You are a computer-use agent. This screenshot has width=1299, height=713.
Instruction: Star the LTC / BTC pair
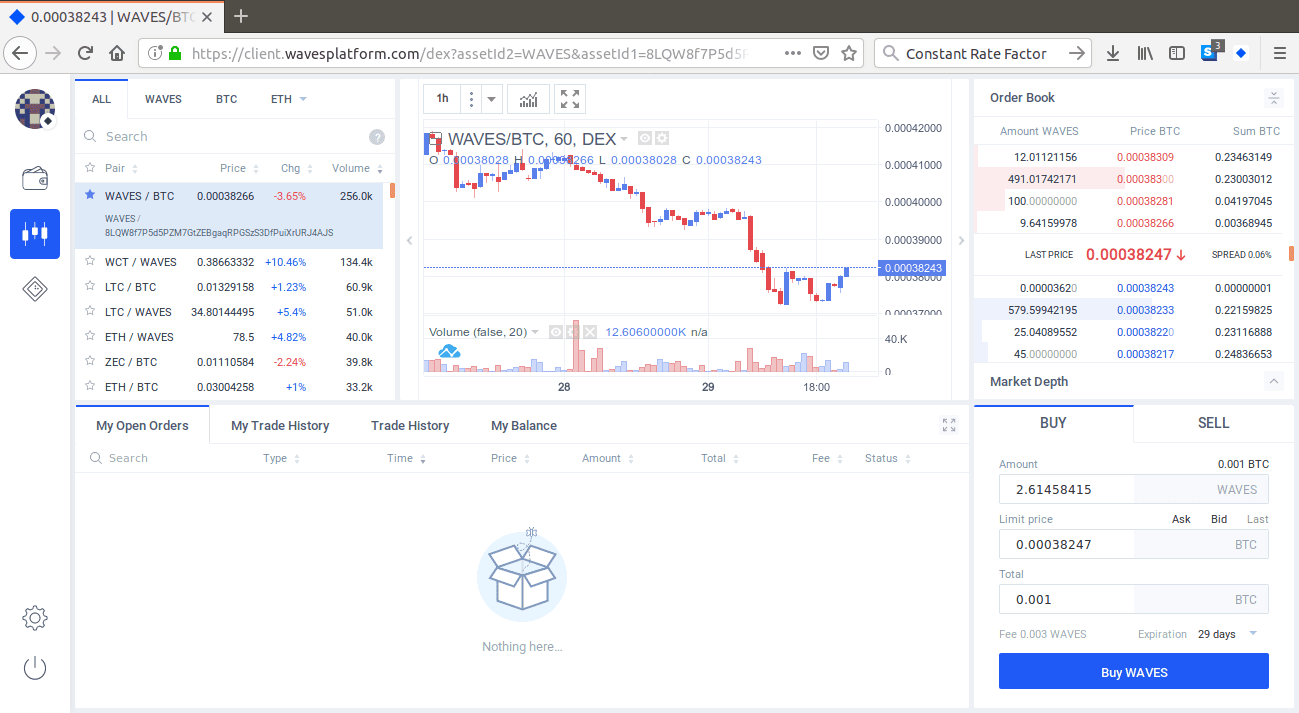pyautogui.click(x=90, y=287)
